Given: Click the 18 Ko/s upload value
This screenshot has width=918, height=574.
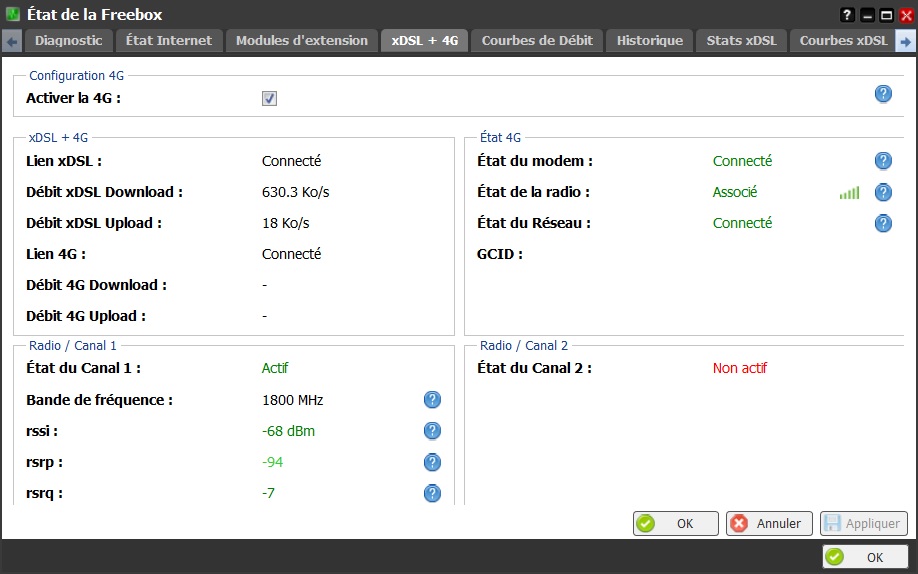Looking at the screenshot, I should [286, 223].
